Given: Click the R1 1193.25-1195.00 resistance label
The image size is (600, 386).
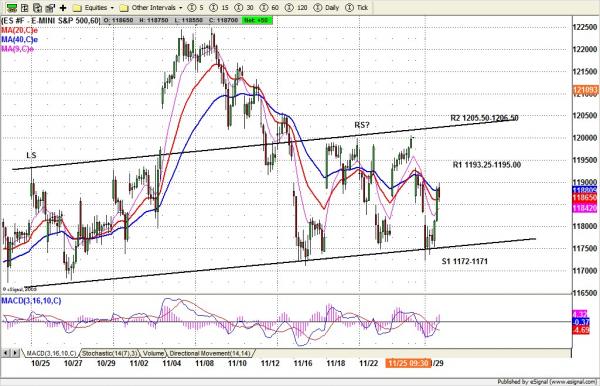Looking at the screenshot, I should coord(487,165).
